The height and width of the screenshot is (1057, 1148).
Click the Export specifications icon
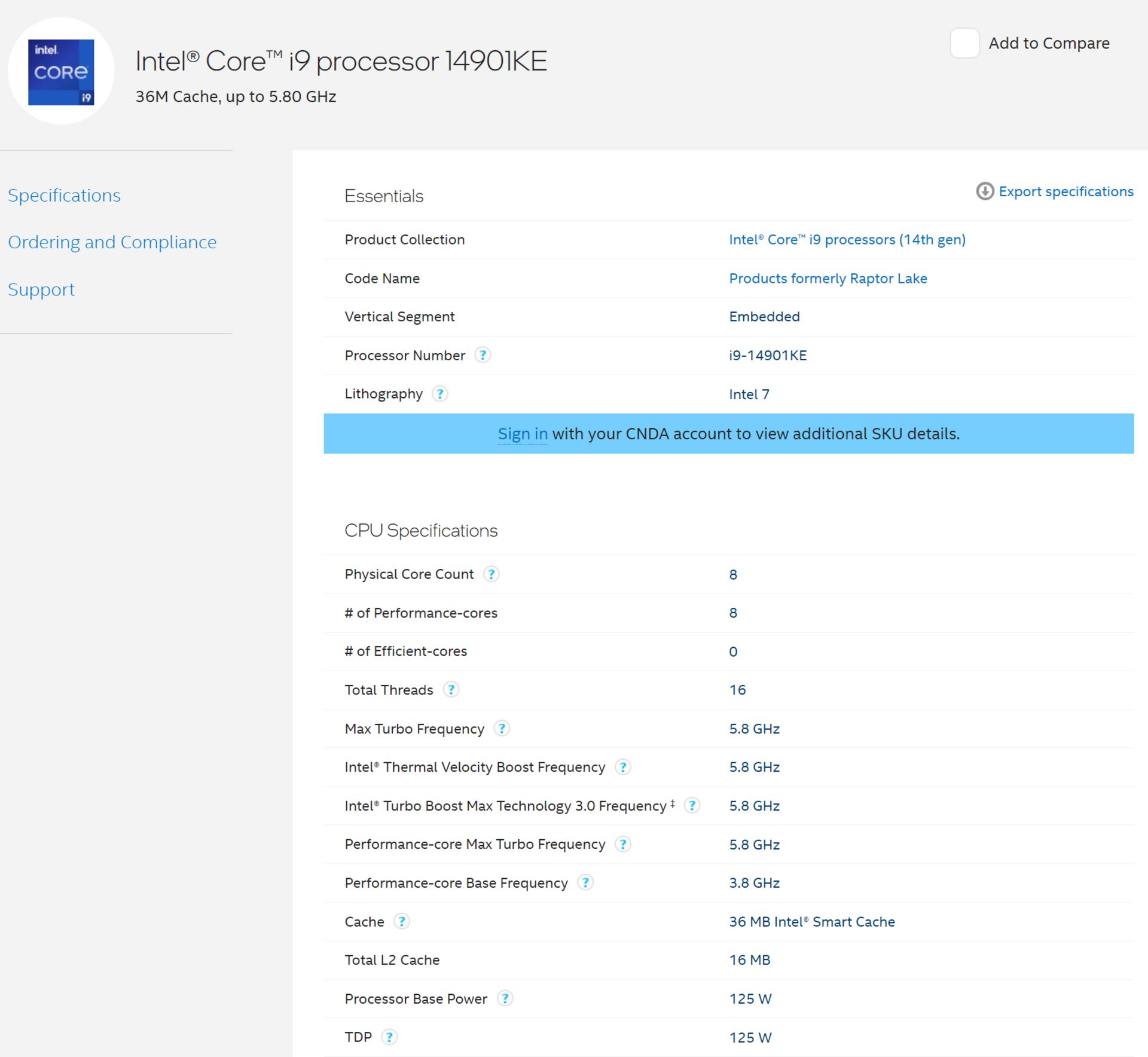click(985, 191)
